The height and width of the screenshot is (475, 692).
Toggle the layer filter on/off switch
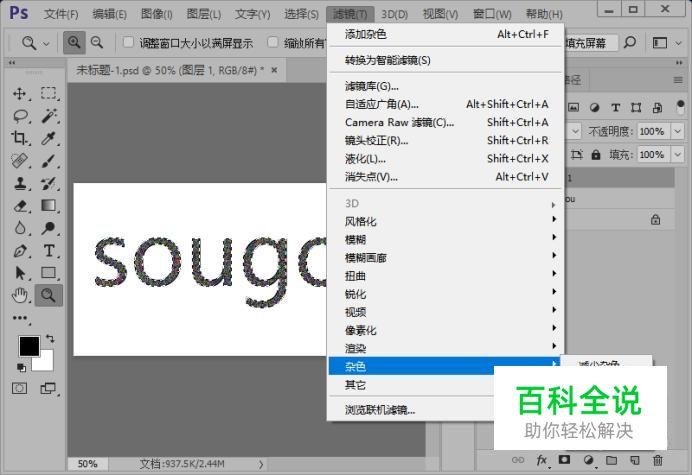[x=681, y=106]
